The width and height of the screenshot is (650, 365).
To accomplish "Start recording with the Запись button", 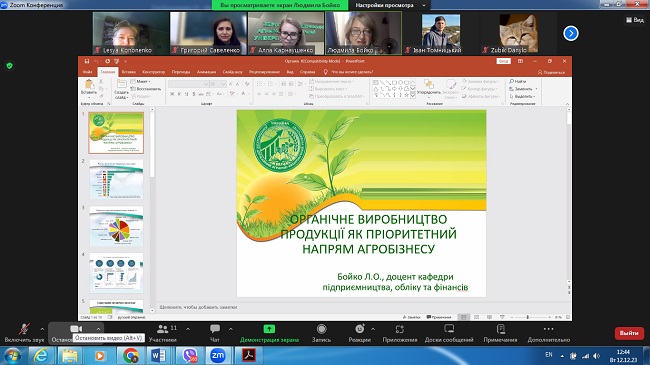I will click(321, 333).
